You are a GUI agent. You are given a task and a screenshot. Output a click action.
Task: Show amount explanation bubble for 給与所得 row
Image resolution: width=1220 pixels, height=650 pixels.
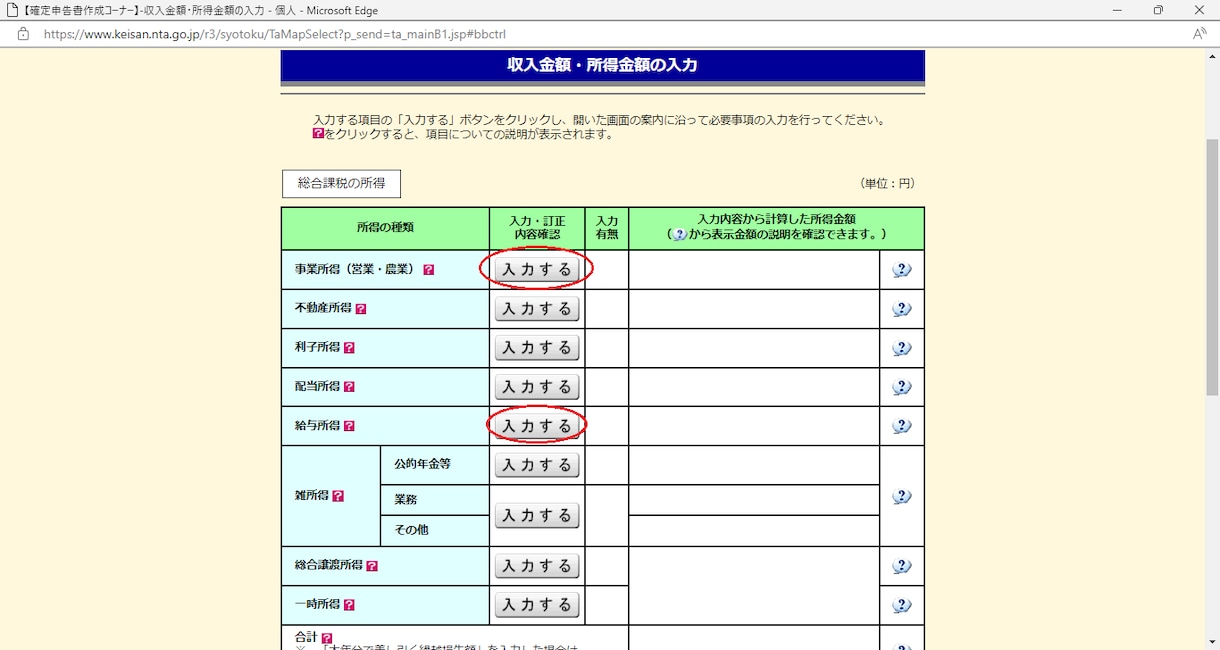coord(902,426)
